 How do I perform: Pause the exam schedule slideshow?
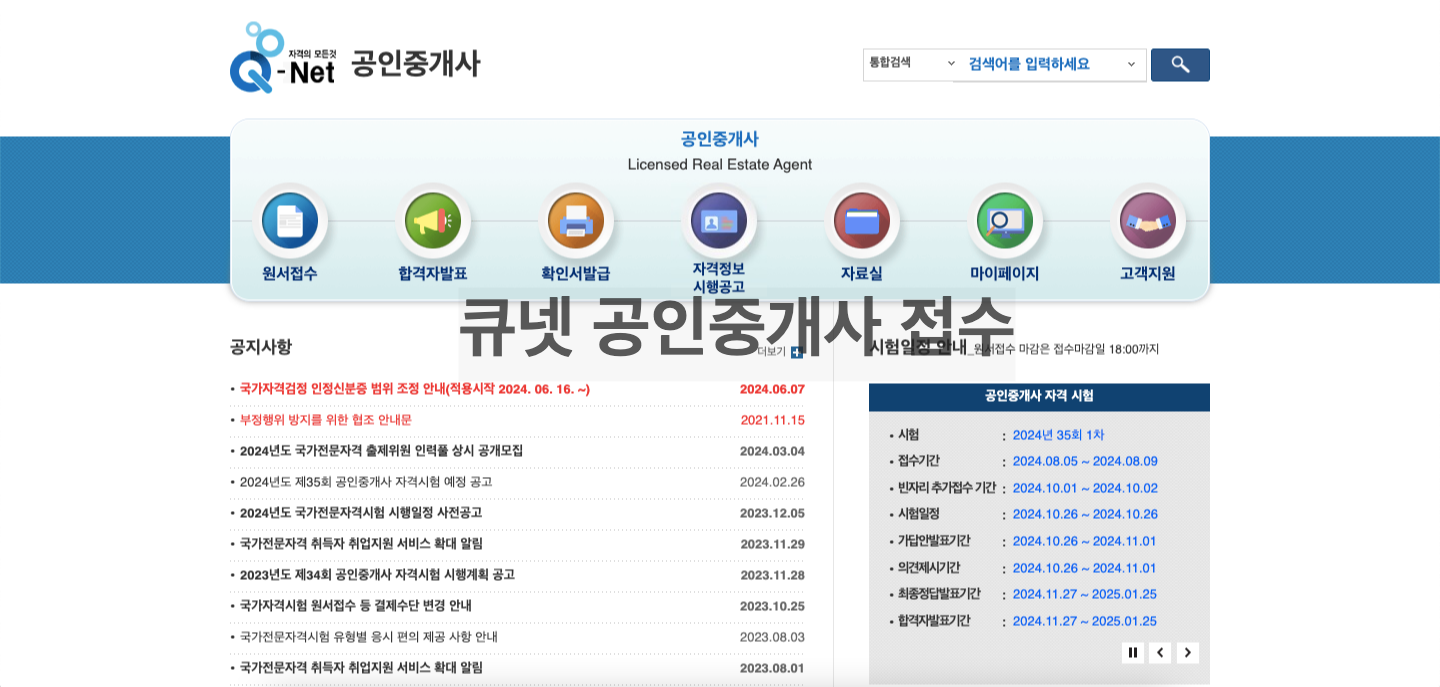click(x=1133, y=653)
